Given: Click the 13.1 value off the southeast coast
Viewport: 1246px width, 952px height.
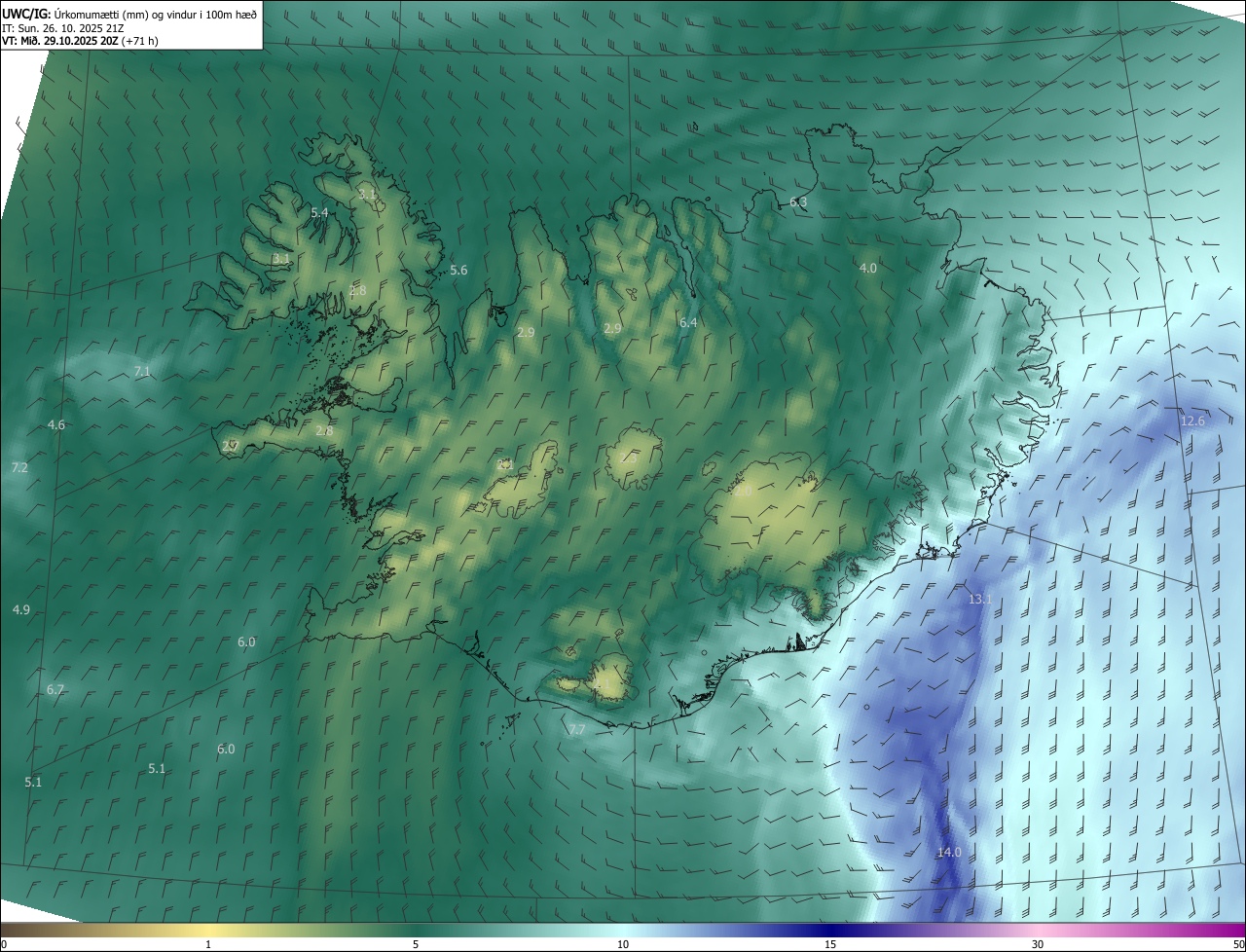Looking at the screenshot, I should (x=979, y=600).
